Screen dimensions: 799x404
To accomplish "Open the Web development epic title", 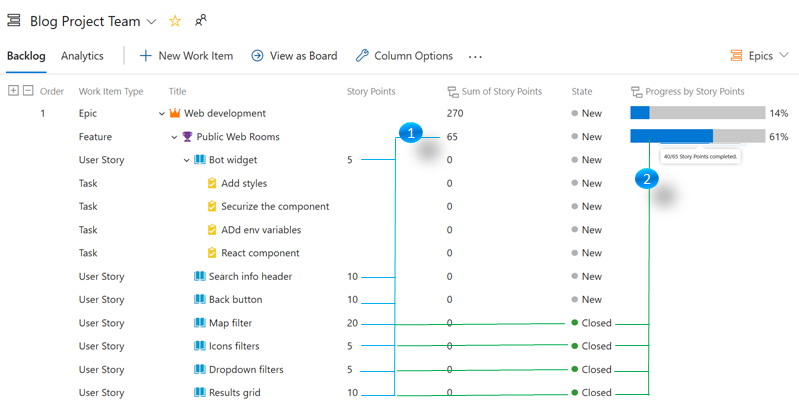I will pyautogui.click(x=225, y=114).
